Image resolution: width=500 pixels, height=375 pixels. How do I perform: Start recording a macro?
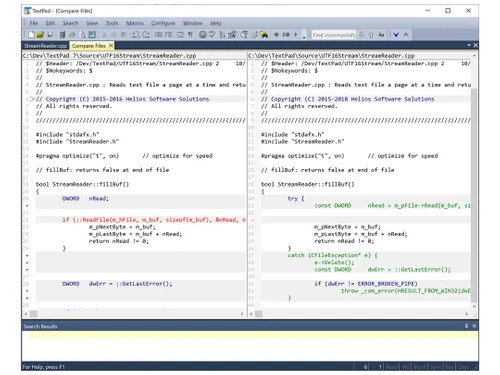click(x=276, y=35)
